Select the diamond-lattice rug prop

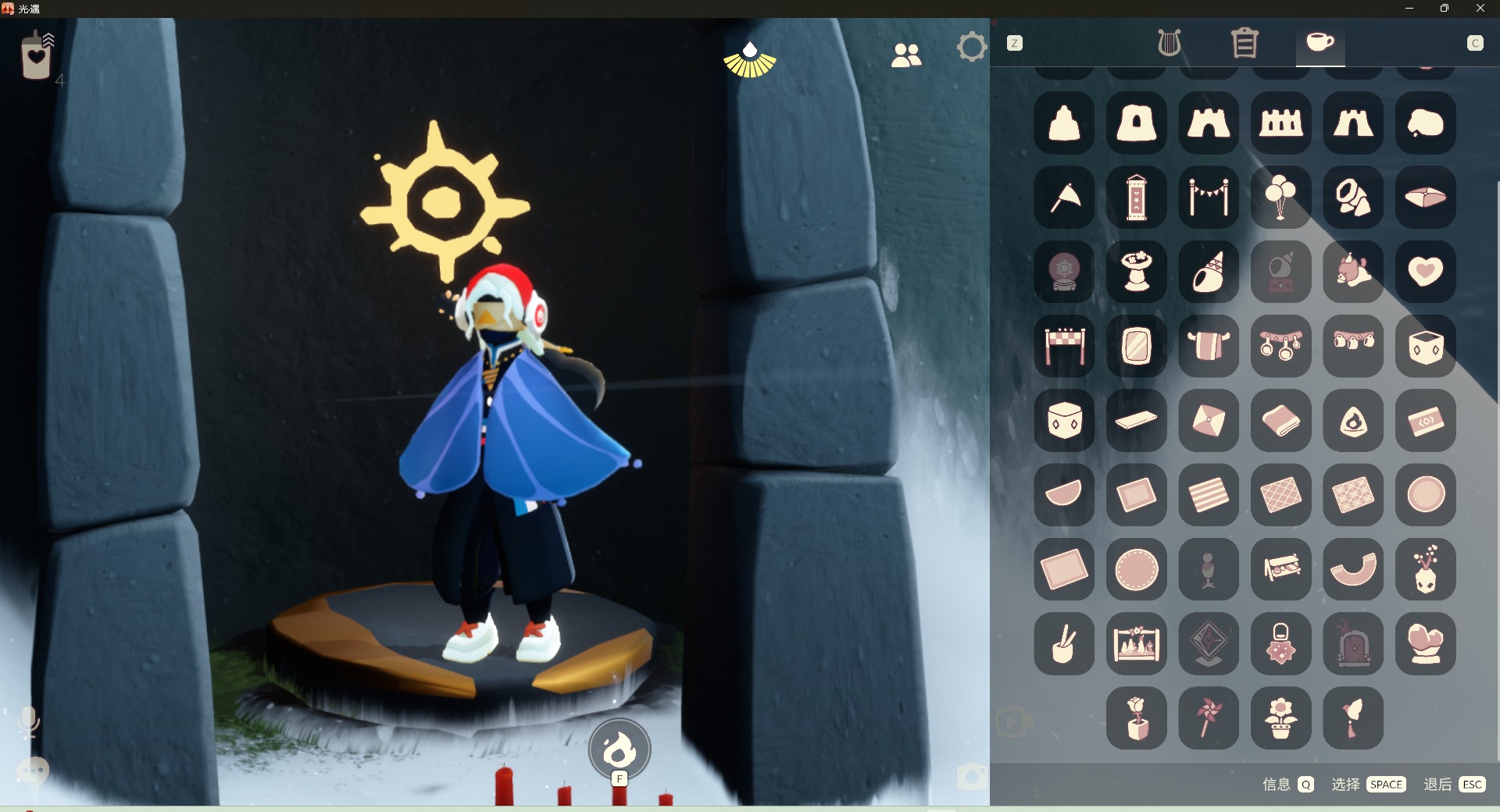(1280, 494)
